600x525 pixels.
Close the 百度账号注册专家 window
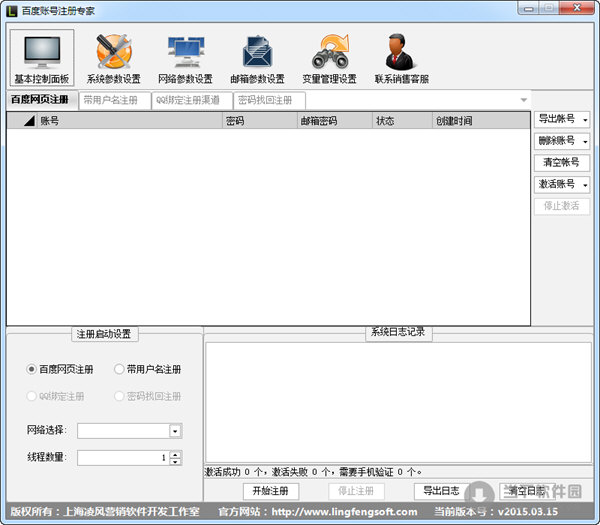point(577,8)
